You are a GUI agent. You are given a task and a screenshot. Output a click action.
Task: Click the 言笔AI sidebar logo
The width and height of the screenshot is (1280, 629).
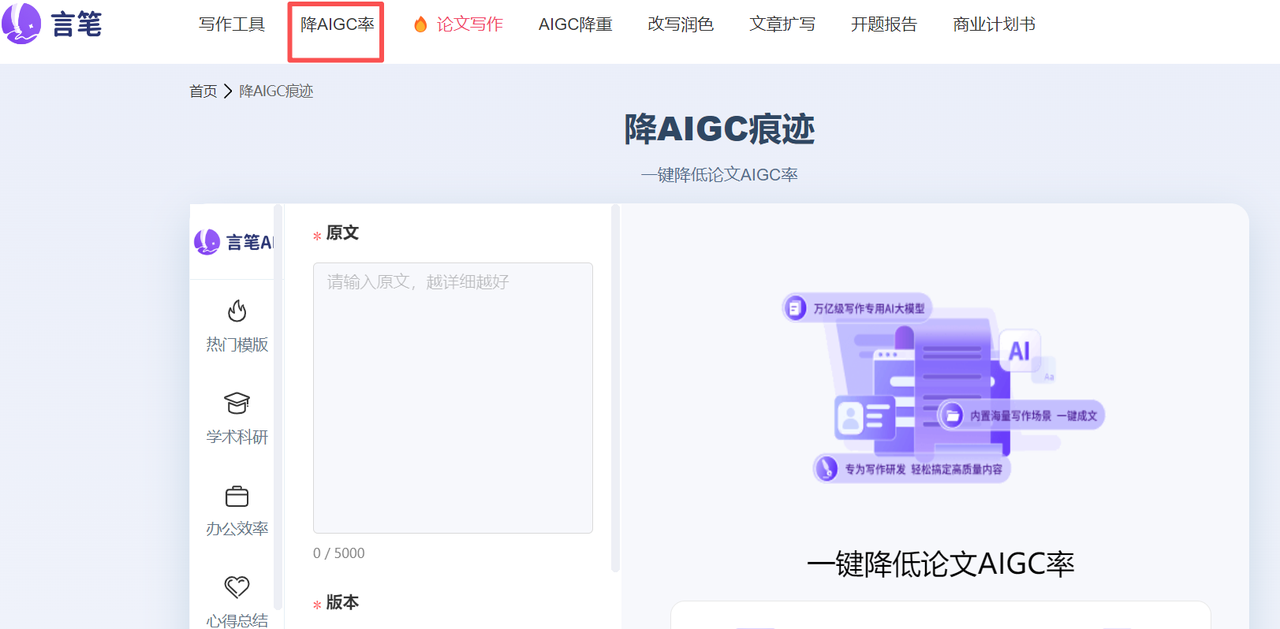tap(234, 242)
